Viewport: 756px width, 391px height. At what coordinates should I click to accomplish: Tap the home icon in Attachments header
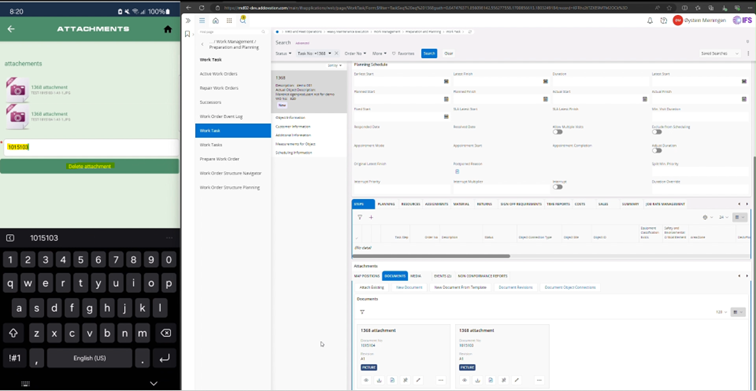click(x=168, y=29)
